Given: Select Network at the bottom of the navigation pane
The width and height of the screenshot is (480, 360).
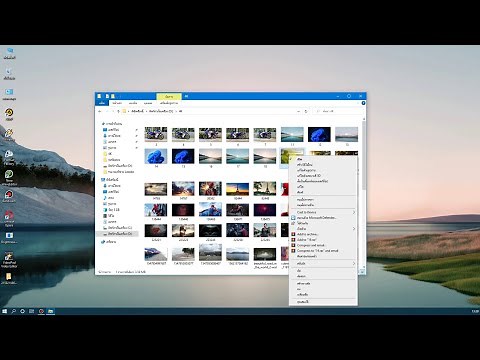Looking at the screenshot, I should [x=108, y=242].
